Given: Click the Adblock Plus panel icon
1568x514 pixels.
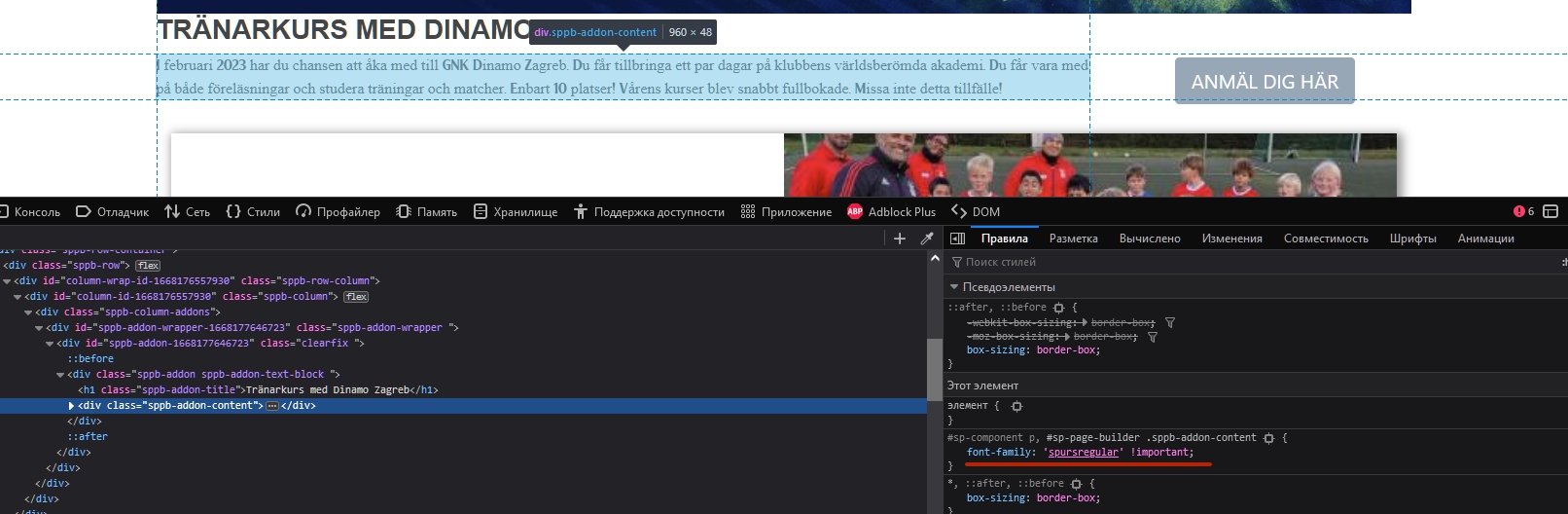Looking at the screenshot, I should click(x=855, y=211).
